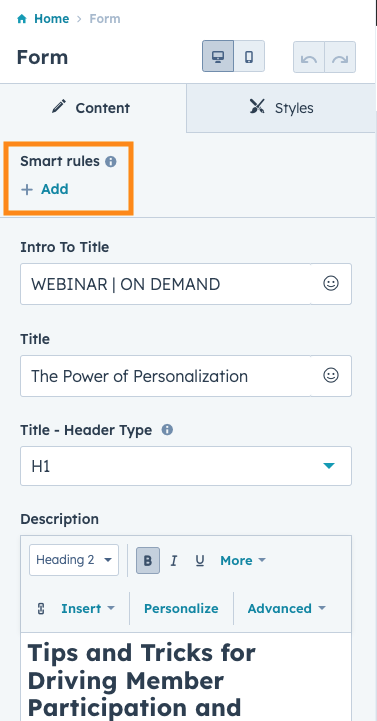Screen dimensions: 377x721
Task: Click the link icon in editor toolbar
Action: 41,609
